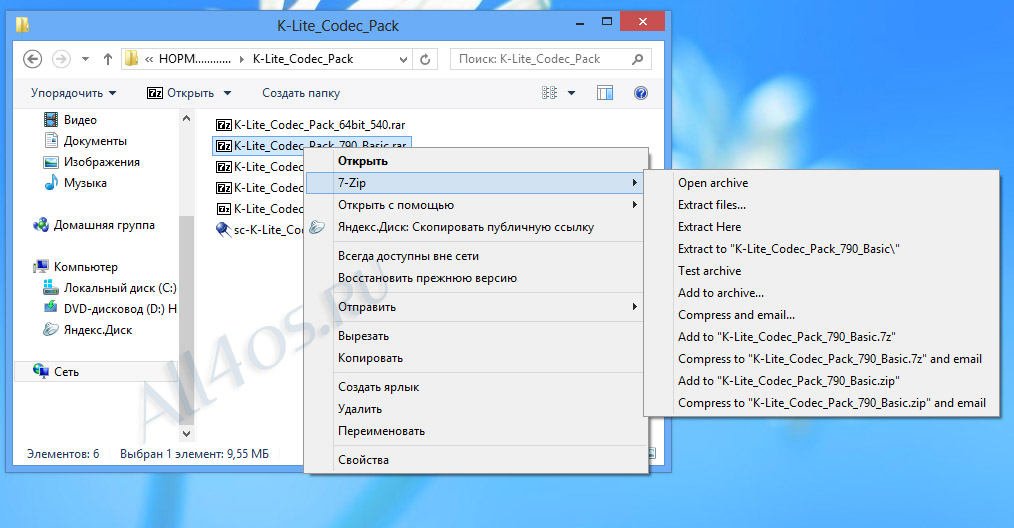Select Видео in the navigation pane
Image resolution: width=1014 pixels, height=528 pixels.
70,120
